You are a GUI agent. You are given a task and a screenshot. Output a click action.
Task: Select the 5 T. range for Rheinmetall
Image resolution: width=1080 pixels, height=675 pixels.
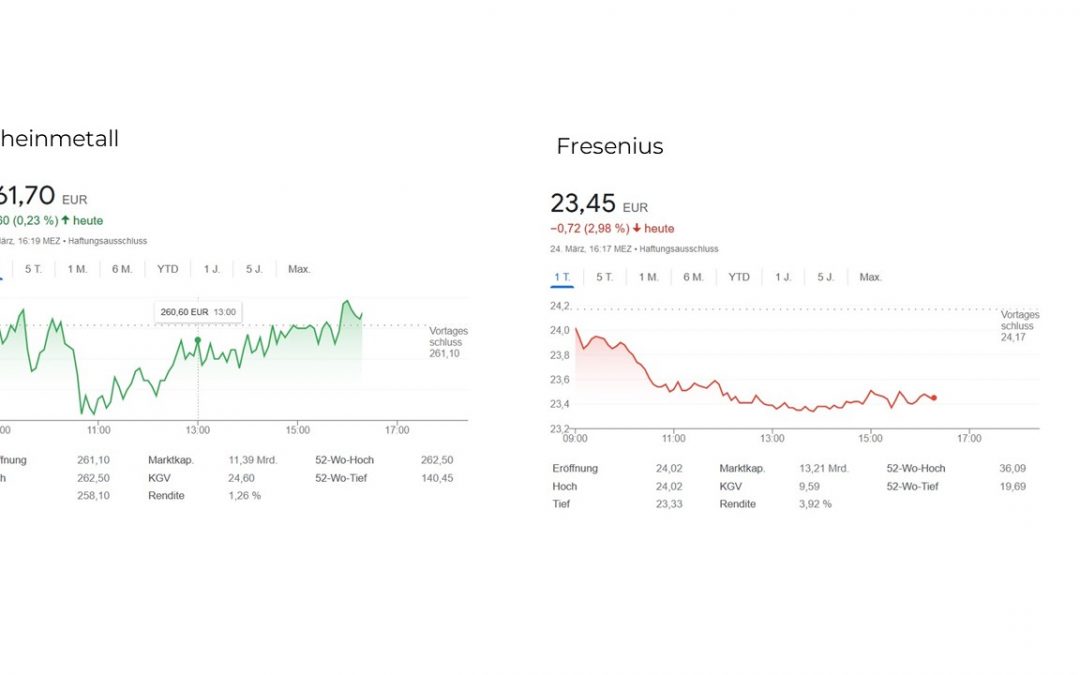point(34,269)
